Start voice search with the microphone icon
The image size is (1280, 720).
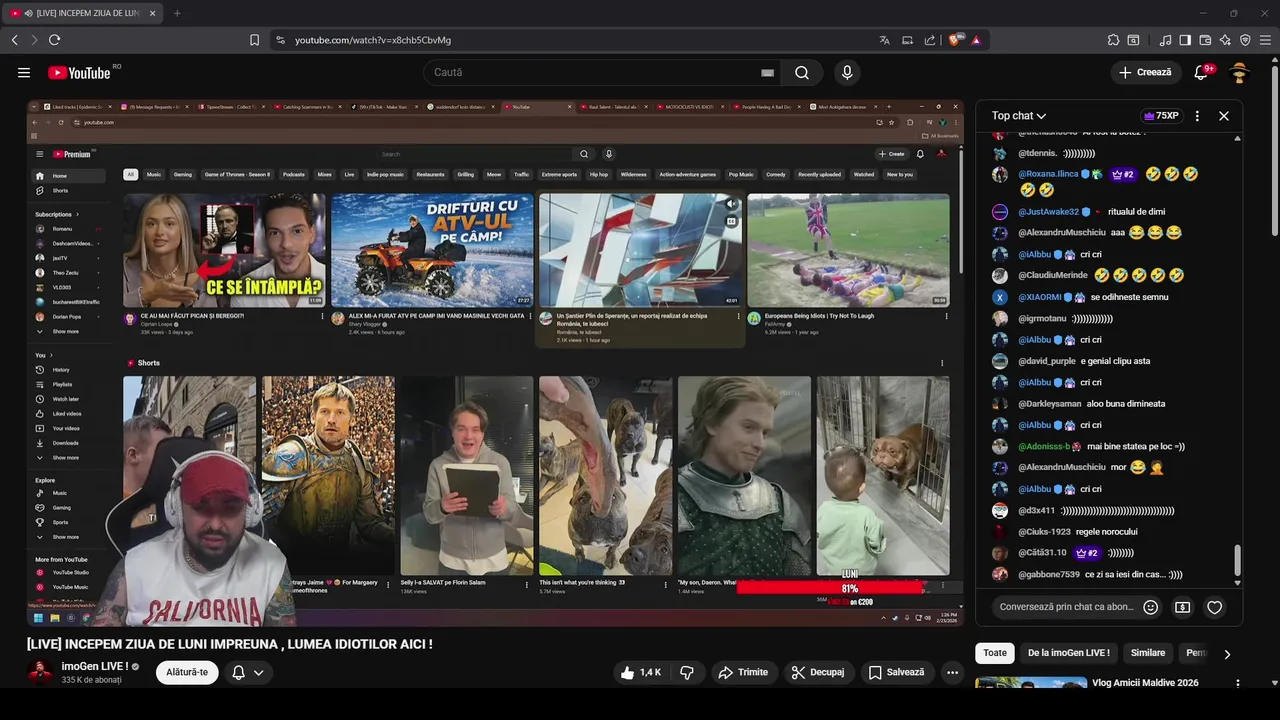coord(847,72)
